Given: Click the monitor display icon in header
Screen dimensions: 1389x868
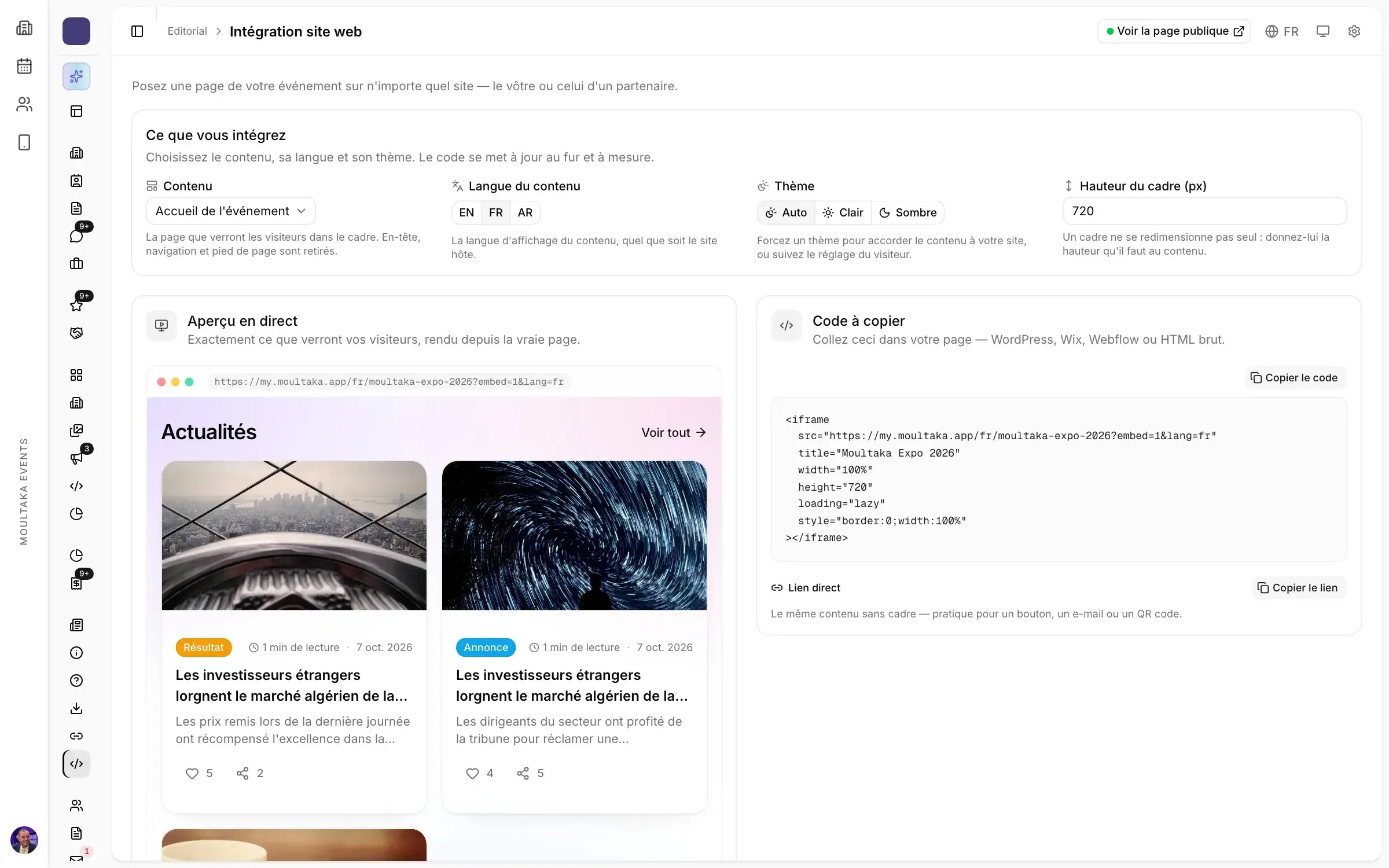Looking at the screenshot, I should point(1322,31).
